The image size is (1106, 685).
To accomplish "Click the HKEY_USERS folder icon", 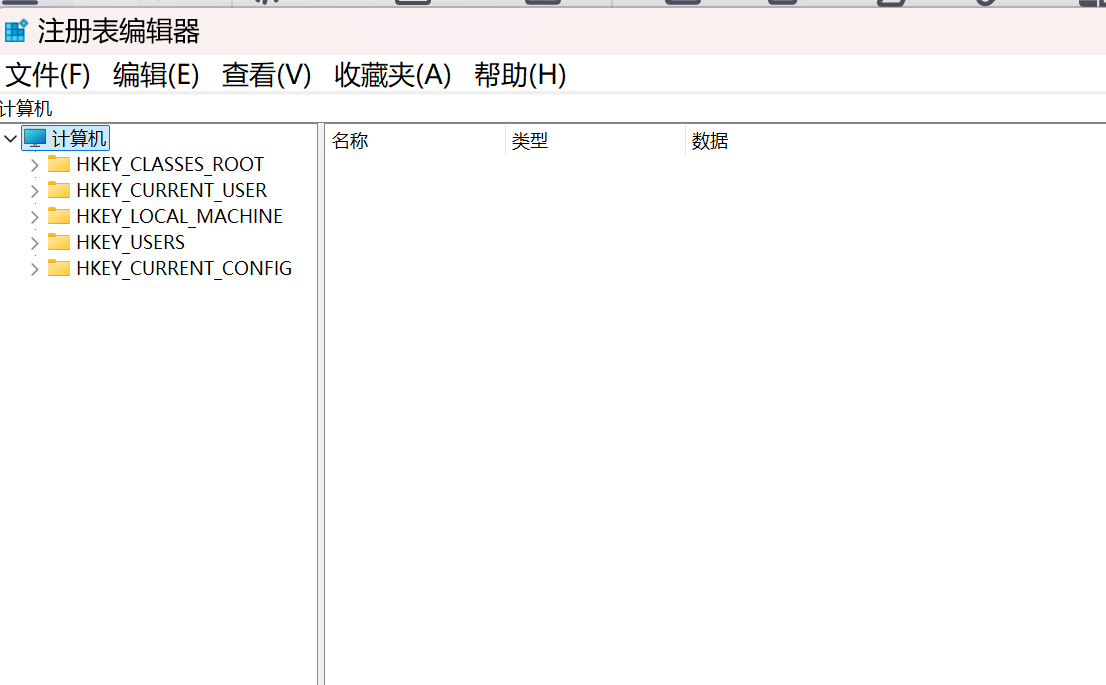I will (59, 243).
